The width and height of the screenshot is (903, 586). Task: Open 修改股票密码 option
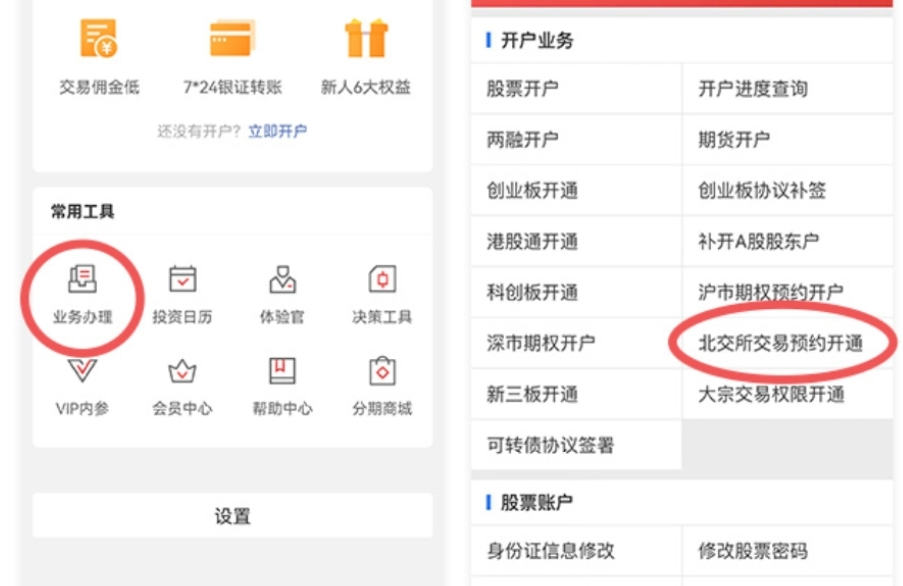752,551
